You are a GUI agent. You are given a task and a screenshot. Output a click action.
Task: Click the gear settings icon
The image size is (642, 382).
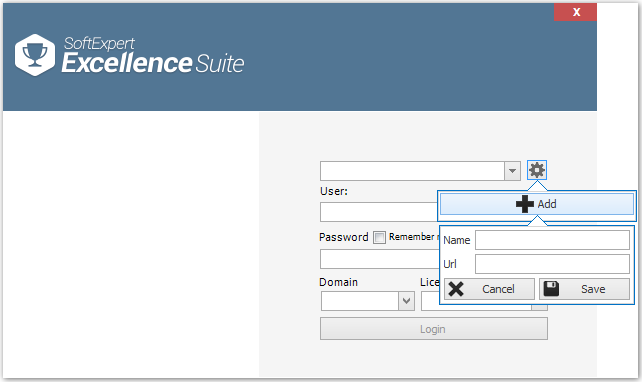pyautogui.click(x=537, y=170)
